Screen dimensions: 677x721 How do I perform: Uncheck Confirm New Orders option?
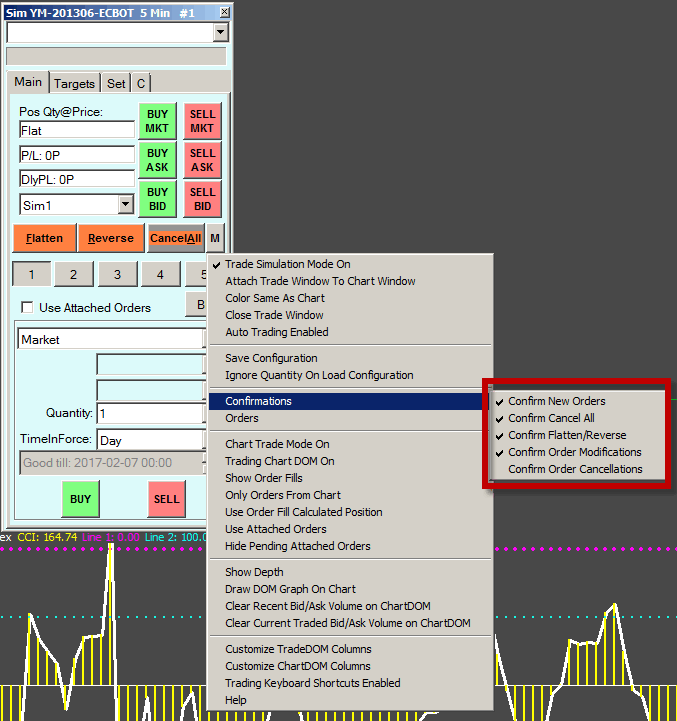556,401
